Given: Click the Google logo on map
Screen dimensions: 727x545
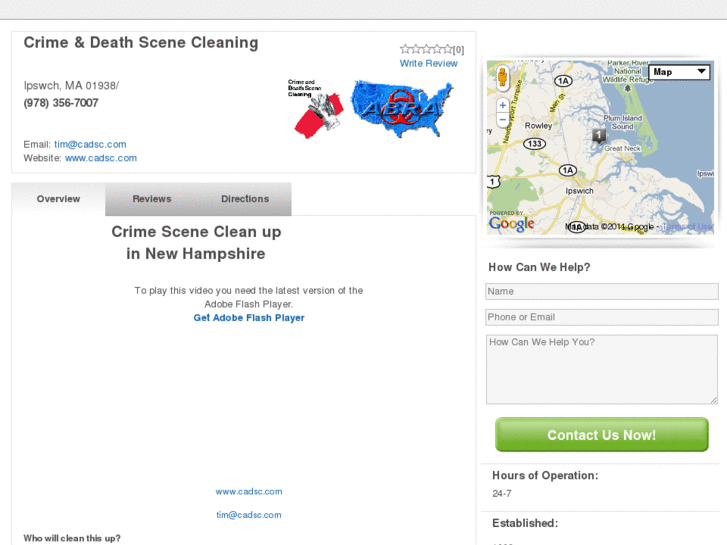Looking at the screenshot, I should click(x=511, y=224).
